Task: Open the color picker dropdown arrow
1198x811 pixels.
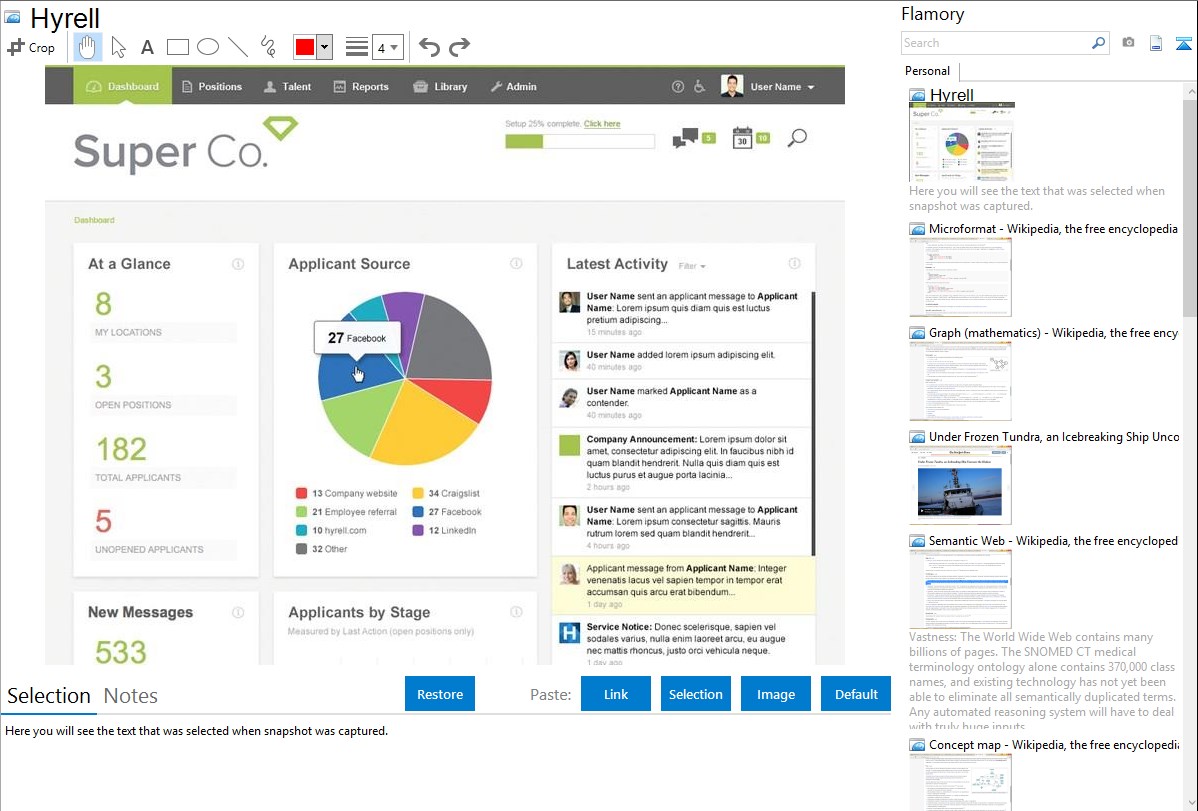Action: pyautogui.click(x=324, y=47)
